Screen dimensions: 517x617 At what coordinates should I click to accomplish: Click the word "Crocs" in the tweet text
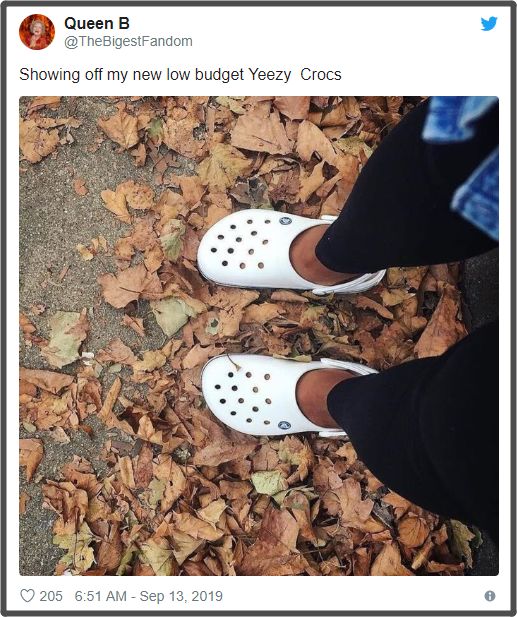pos(321,74)
